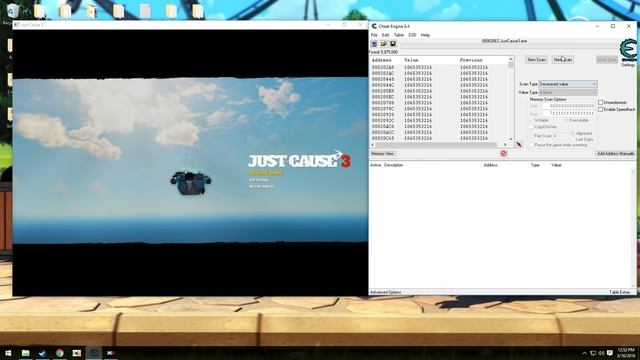Click the Start address input field
This screenshot has width=640, height=360.
click(x=568, y=106)
